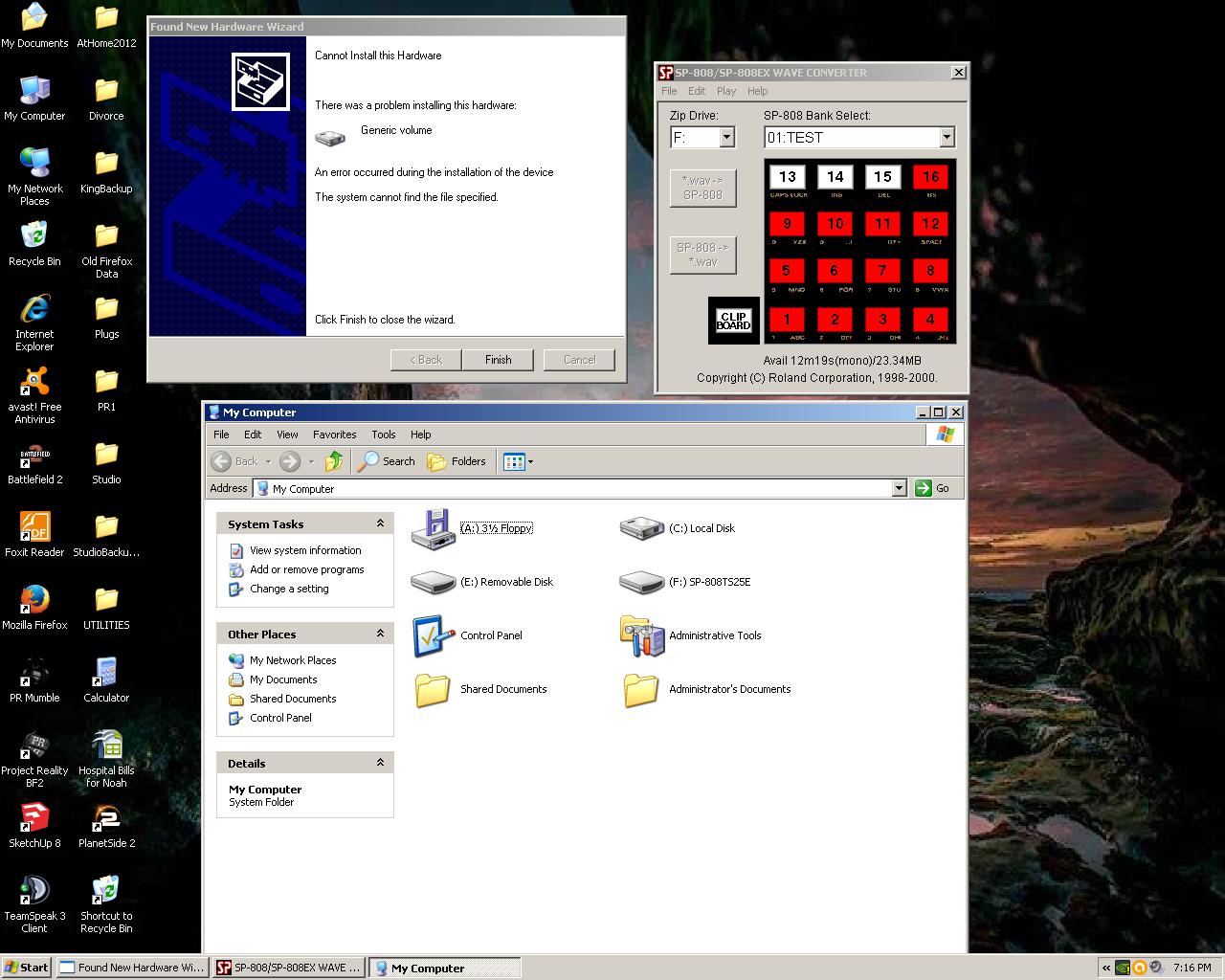
Task: Collapse the Other Places panel
Action: click(380, 634)
